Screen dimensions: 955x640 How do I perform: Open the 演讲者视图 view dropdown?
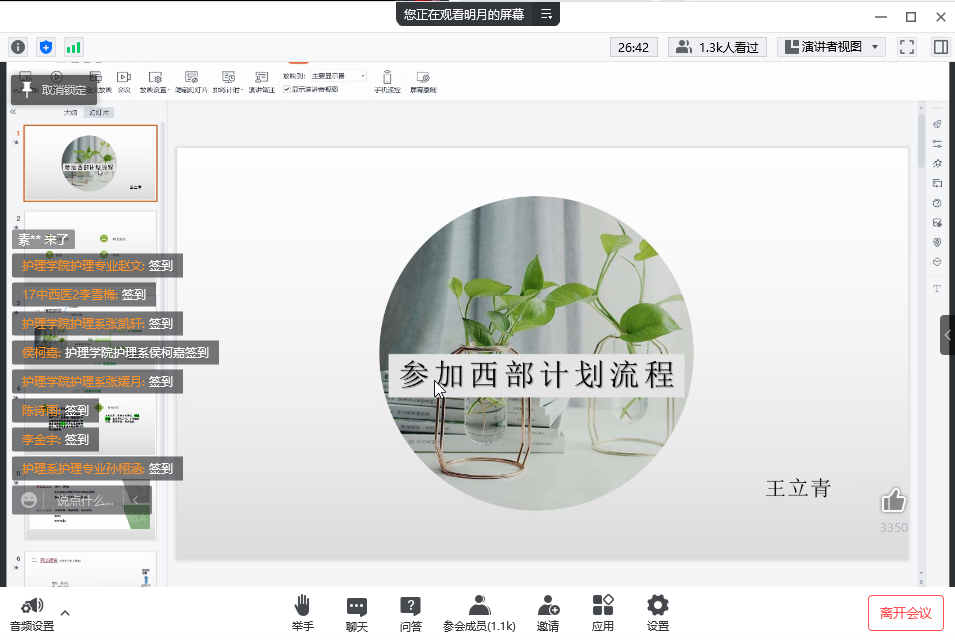832,47
